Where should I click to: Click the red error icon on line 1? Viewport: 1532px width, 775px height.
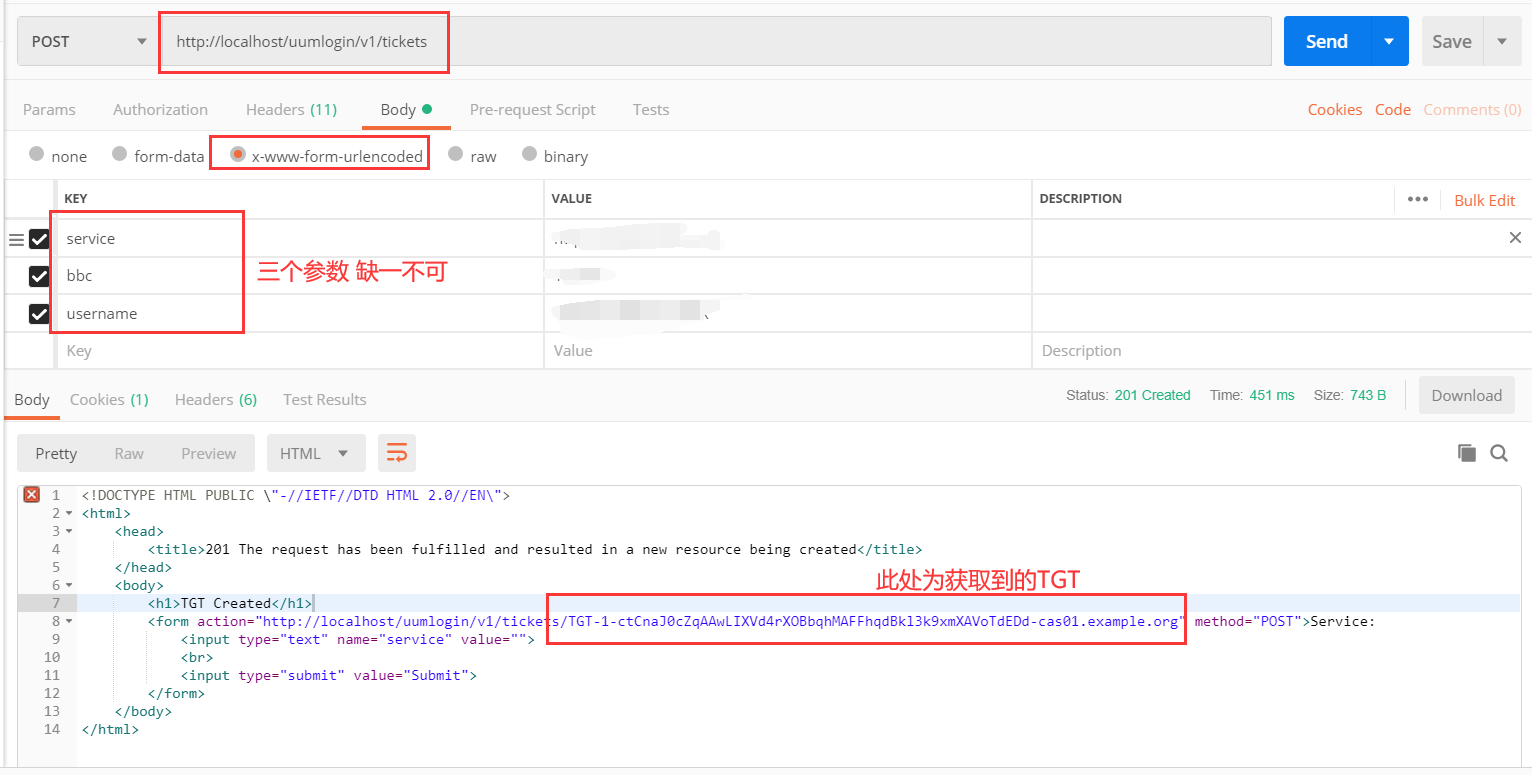pyautogui.click(x=31, y=495)
